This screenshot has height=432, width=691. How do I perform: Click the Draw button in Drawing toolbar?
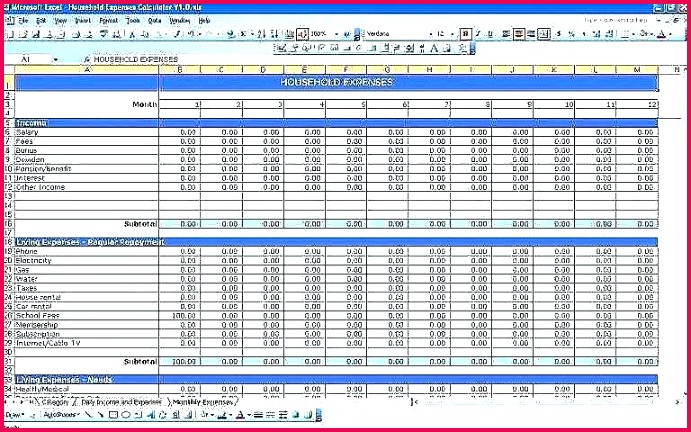click(14, 414)
